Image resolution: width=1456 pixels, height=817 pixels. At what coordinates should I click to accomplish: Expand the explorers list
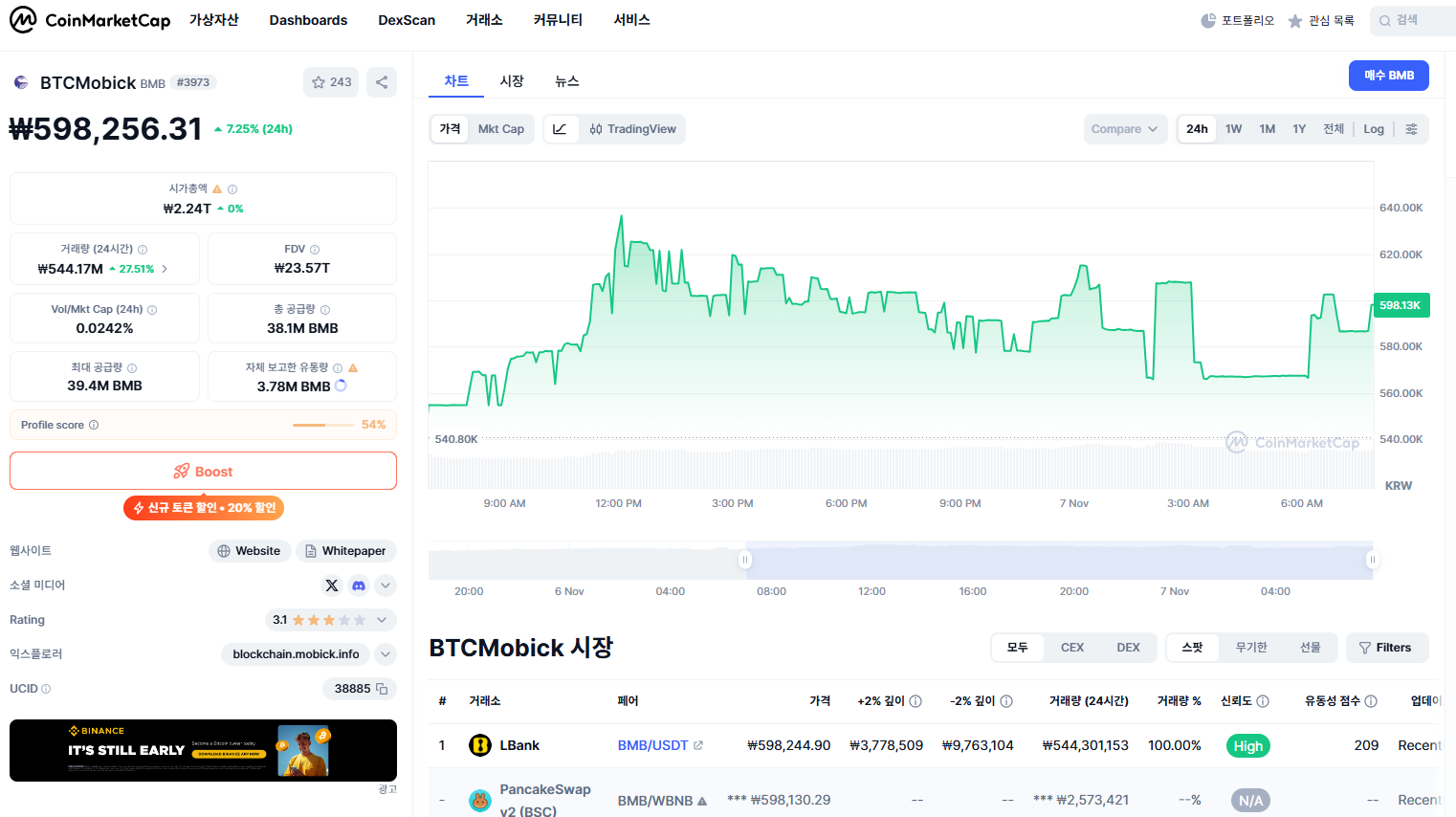(386, 654)
